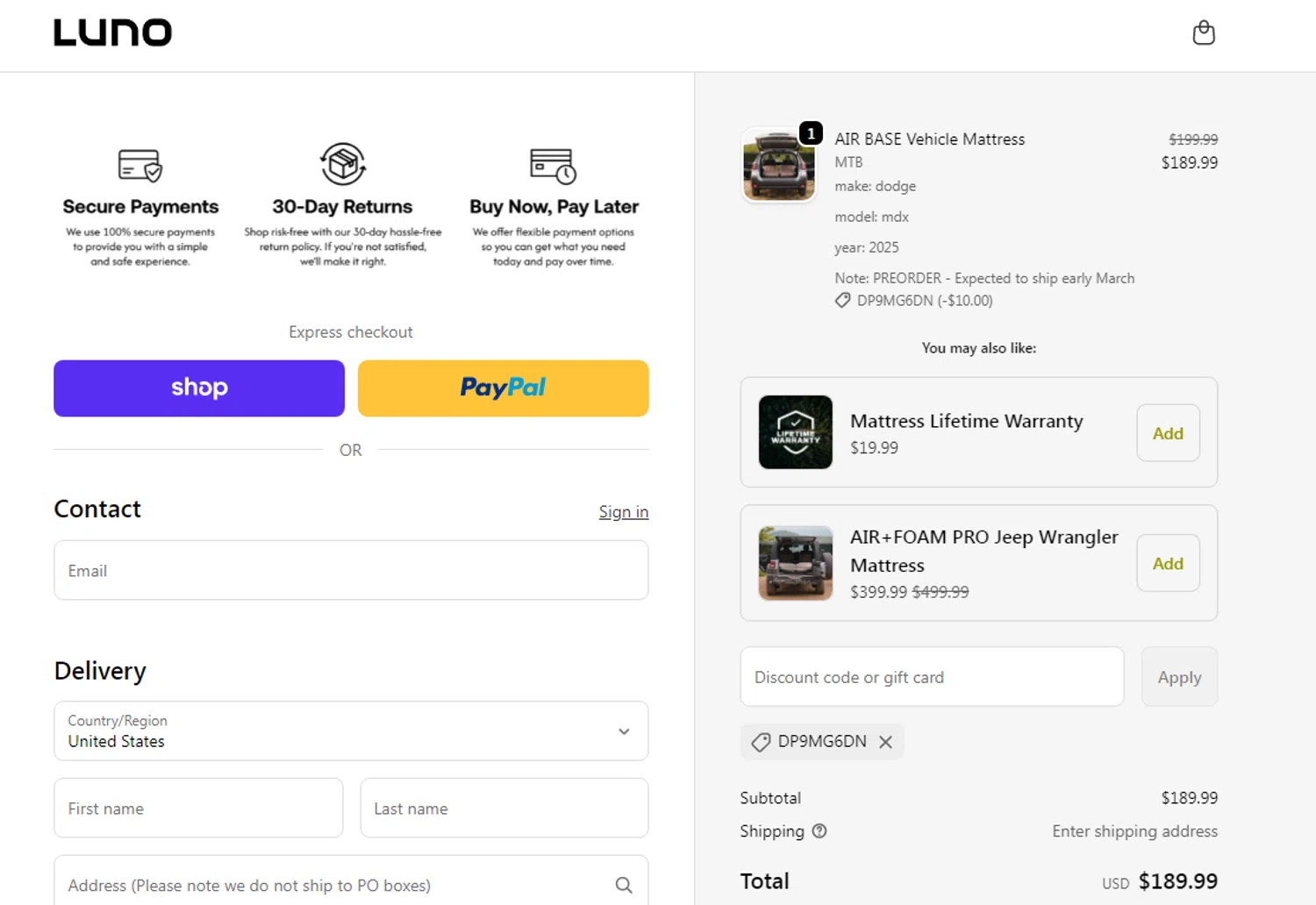Click the Delivery heading
The width and height of the screenshot is (1316, 905).
click(100, 671)
